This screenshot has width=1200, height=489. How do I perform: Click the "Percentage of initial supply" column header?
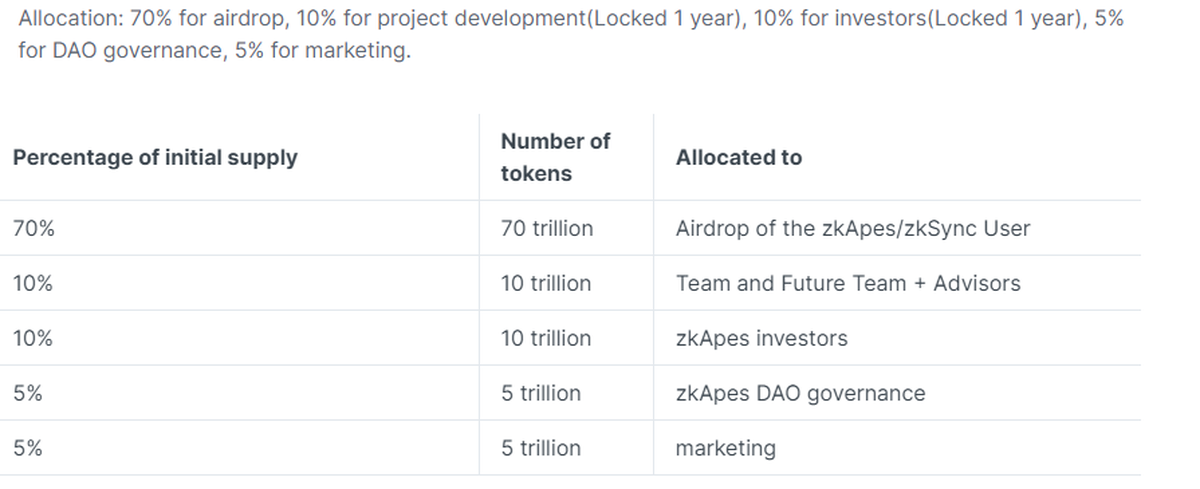(155, 158)
